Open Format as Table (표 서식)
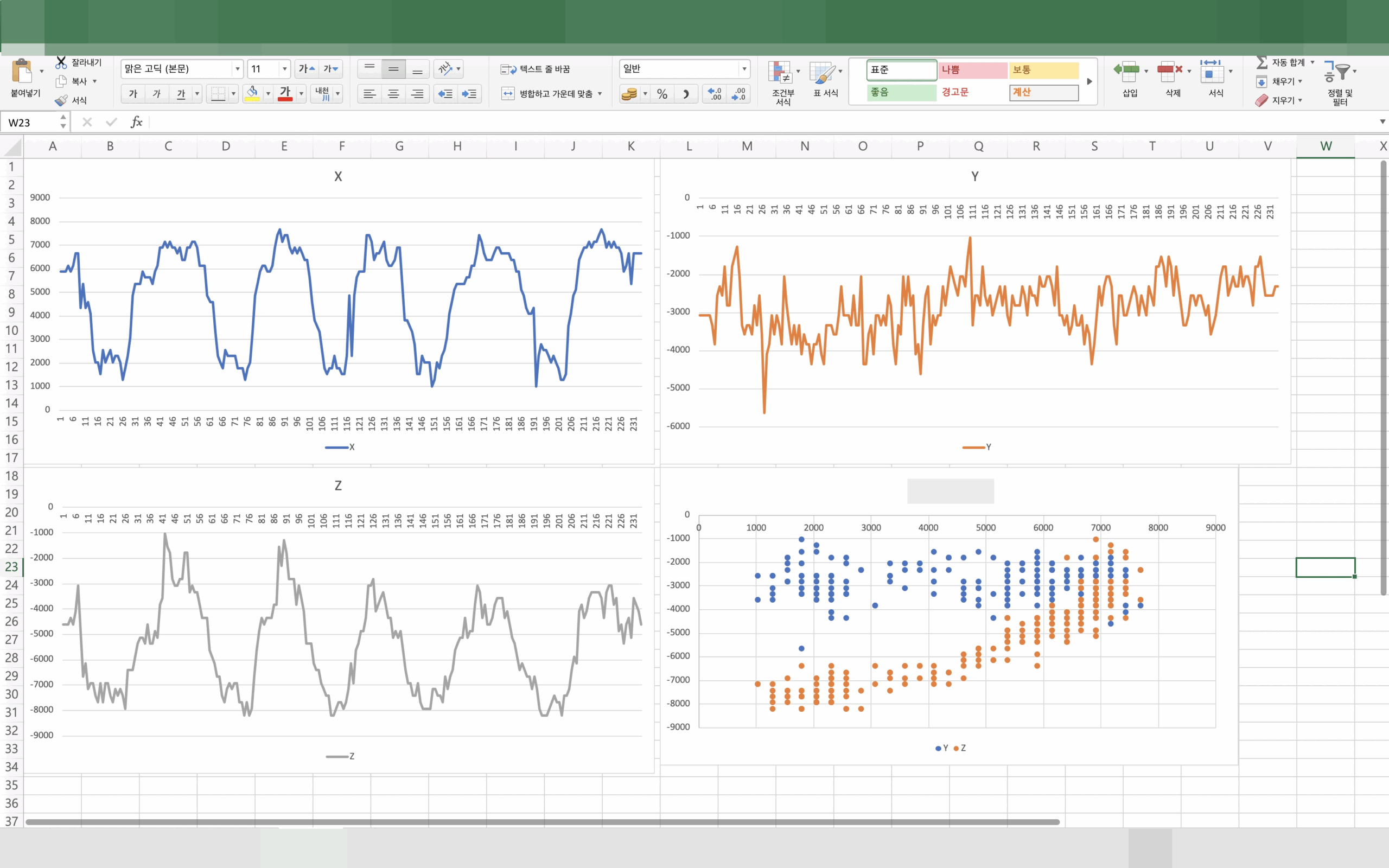Viewport: 1389px width, 868px height. pyautogui.click(x=825, y=80)
